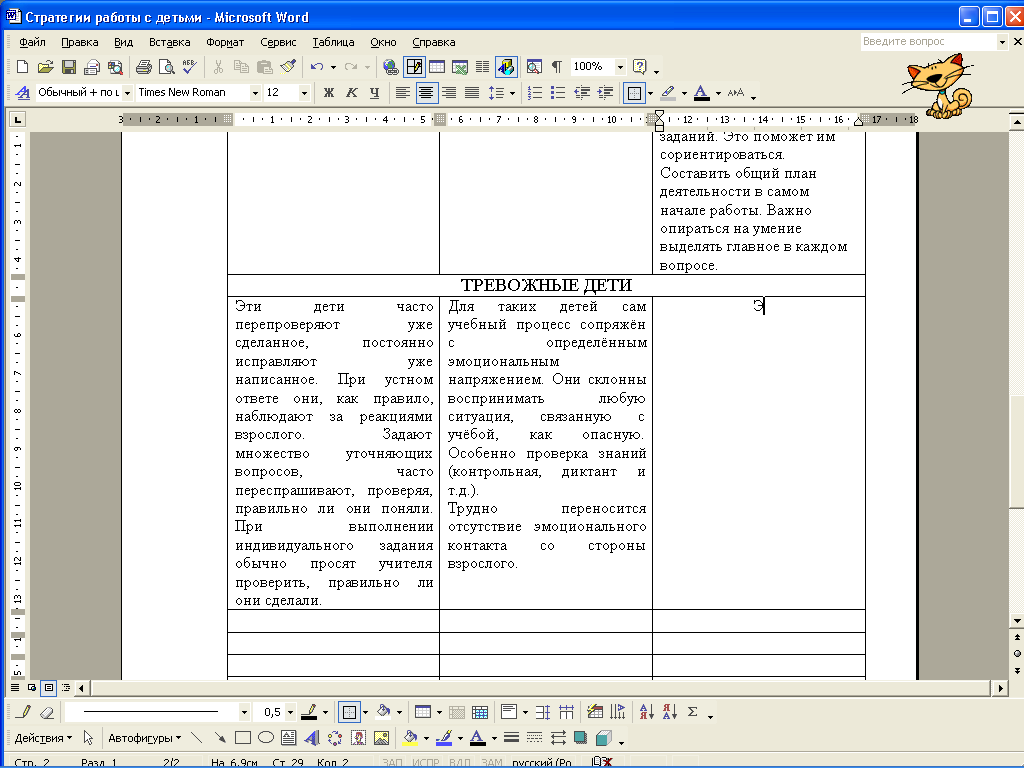
Task: Open Print Preview
Action: [x=167, y=67]
